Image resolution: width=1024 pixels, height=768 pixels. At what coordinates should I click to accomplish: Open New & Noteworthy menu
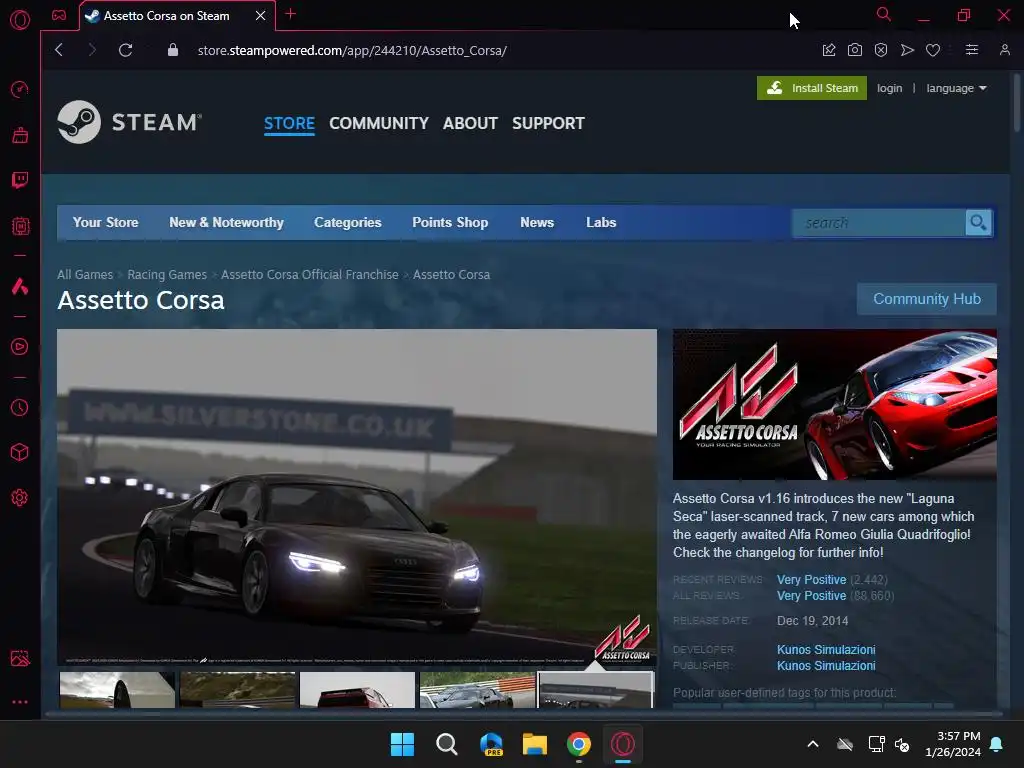227,223
